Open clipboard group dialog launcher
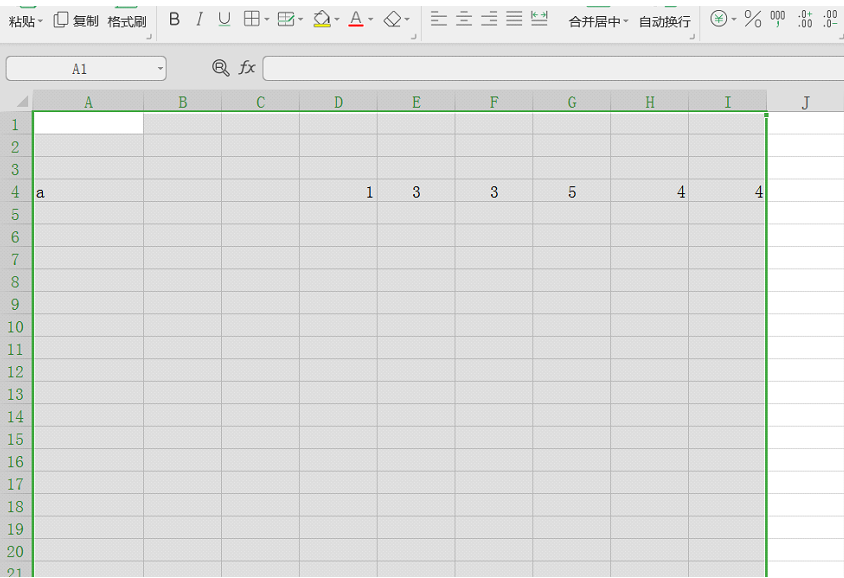 [x=149, y=37]
